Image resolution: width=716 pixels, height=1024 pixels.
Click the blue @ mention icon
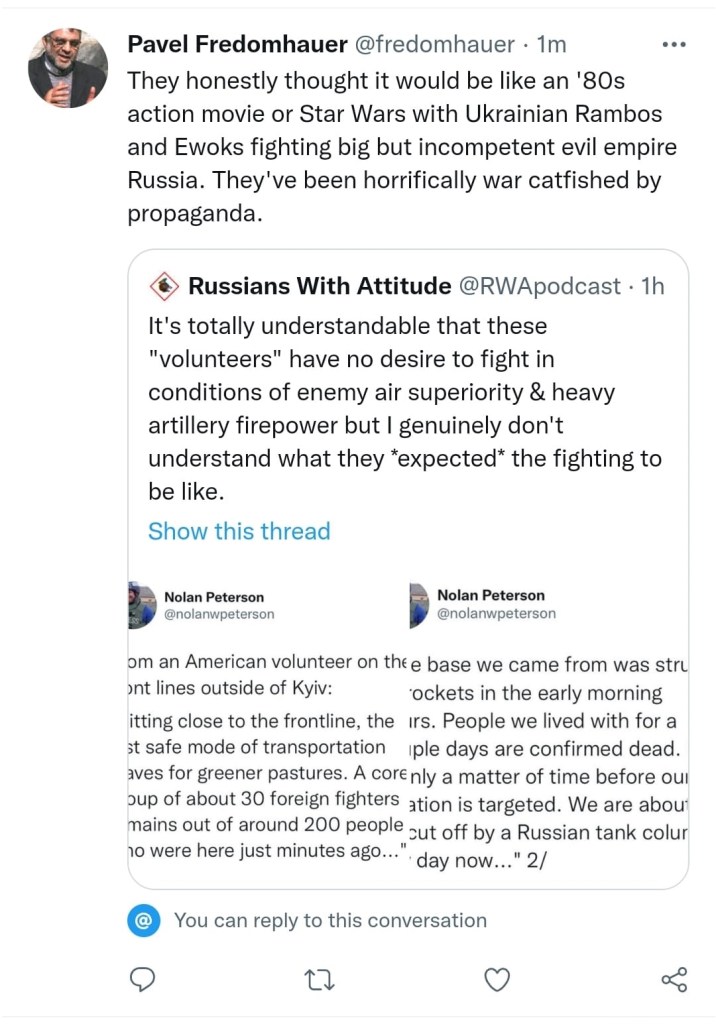144,920
